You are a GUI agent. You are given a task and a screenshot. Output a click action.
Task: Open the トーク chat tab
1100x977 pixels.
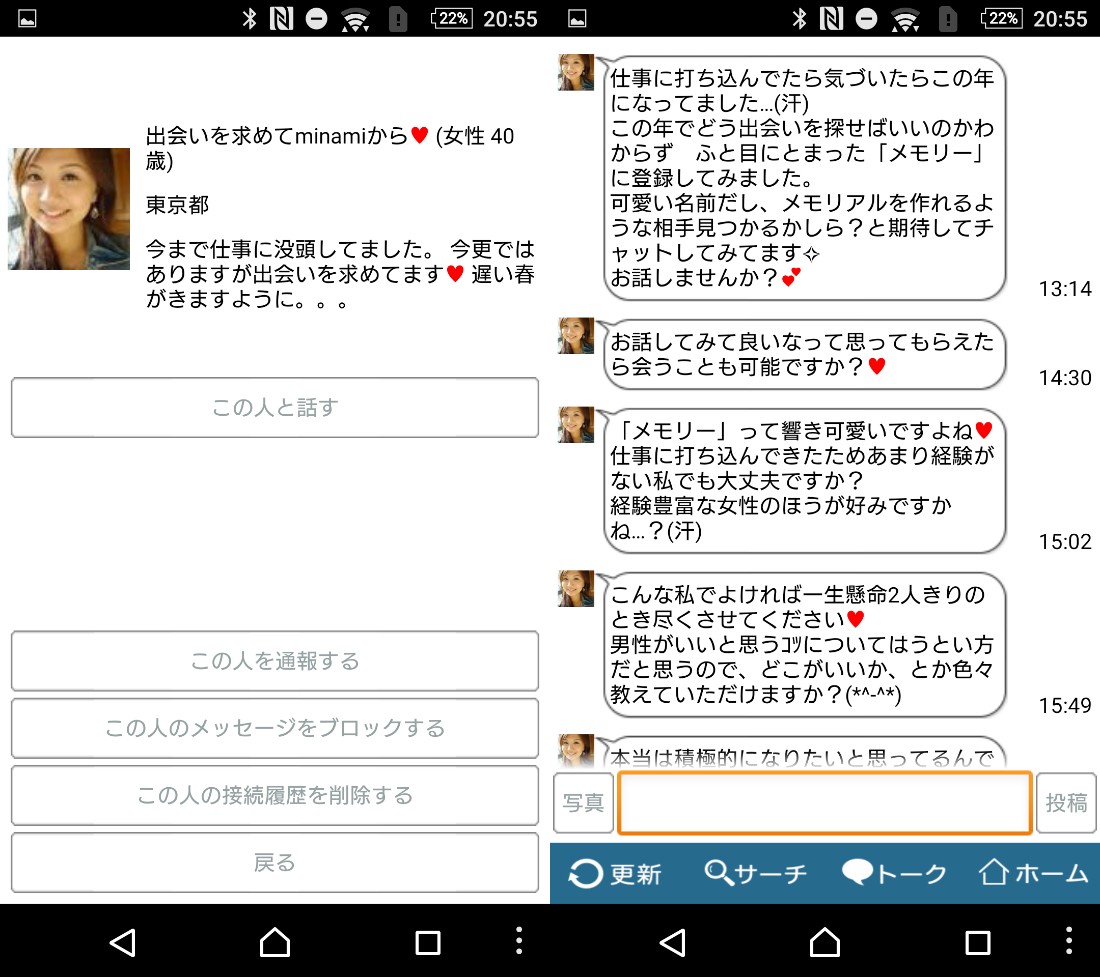pyautogui.click(x=894, y=873)
